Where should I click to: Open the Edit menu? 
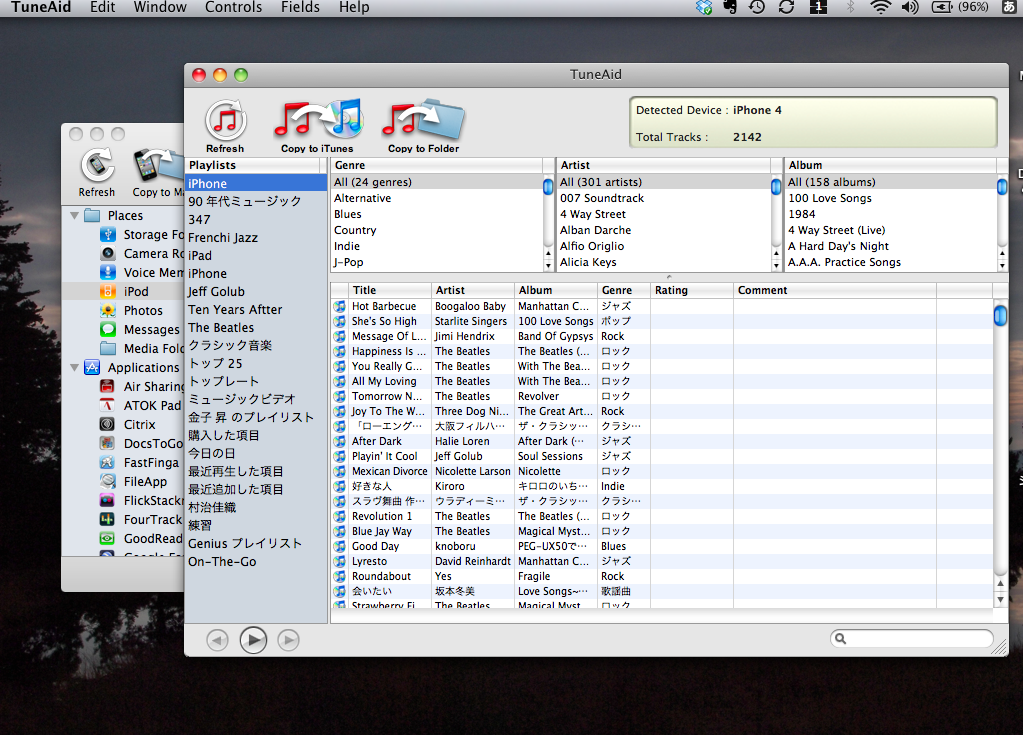[102, 7]
